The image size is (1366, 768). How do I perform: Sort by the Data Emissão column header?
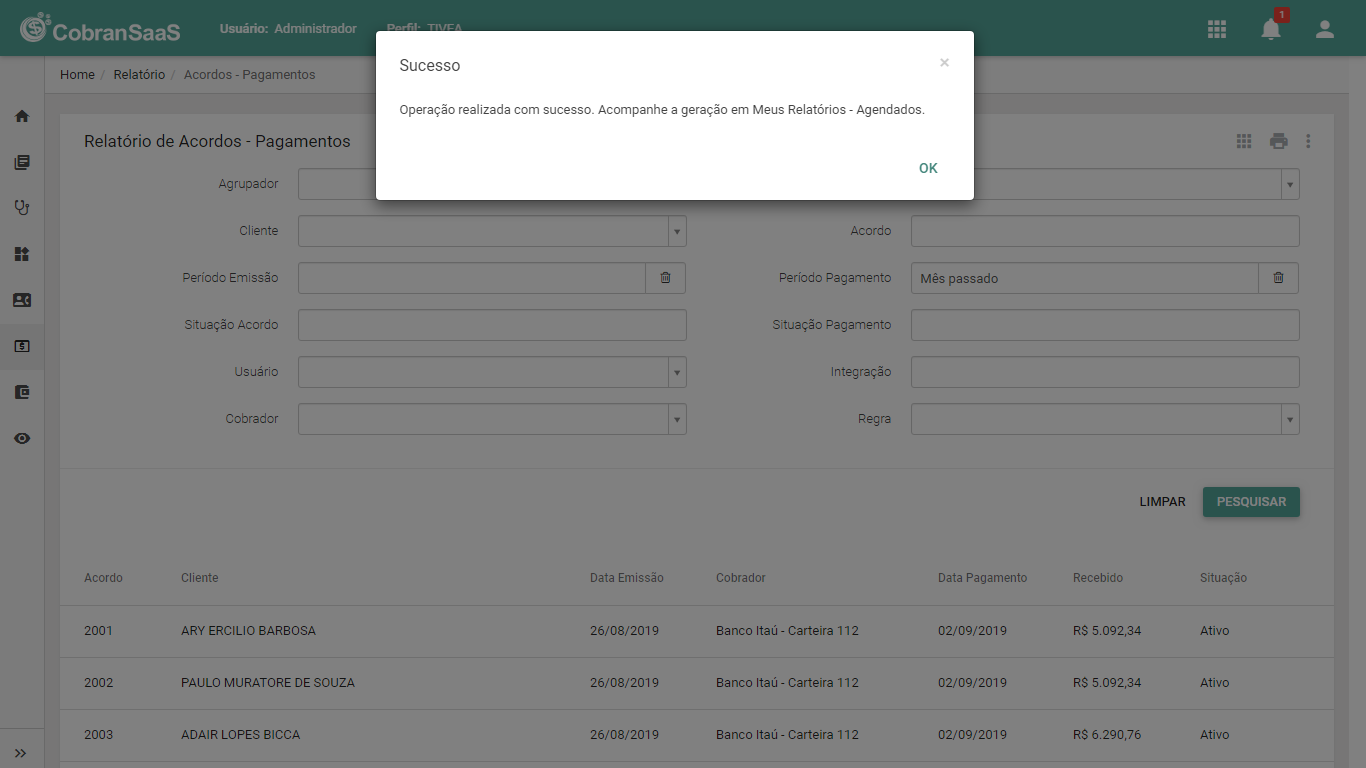pos(627,578)
